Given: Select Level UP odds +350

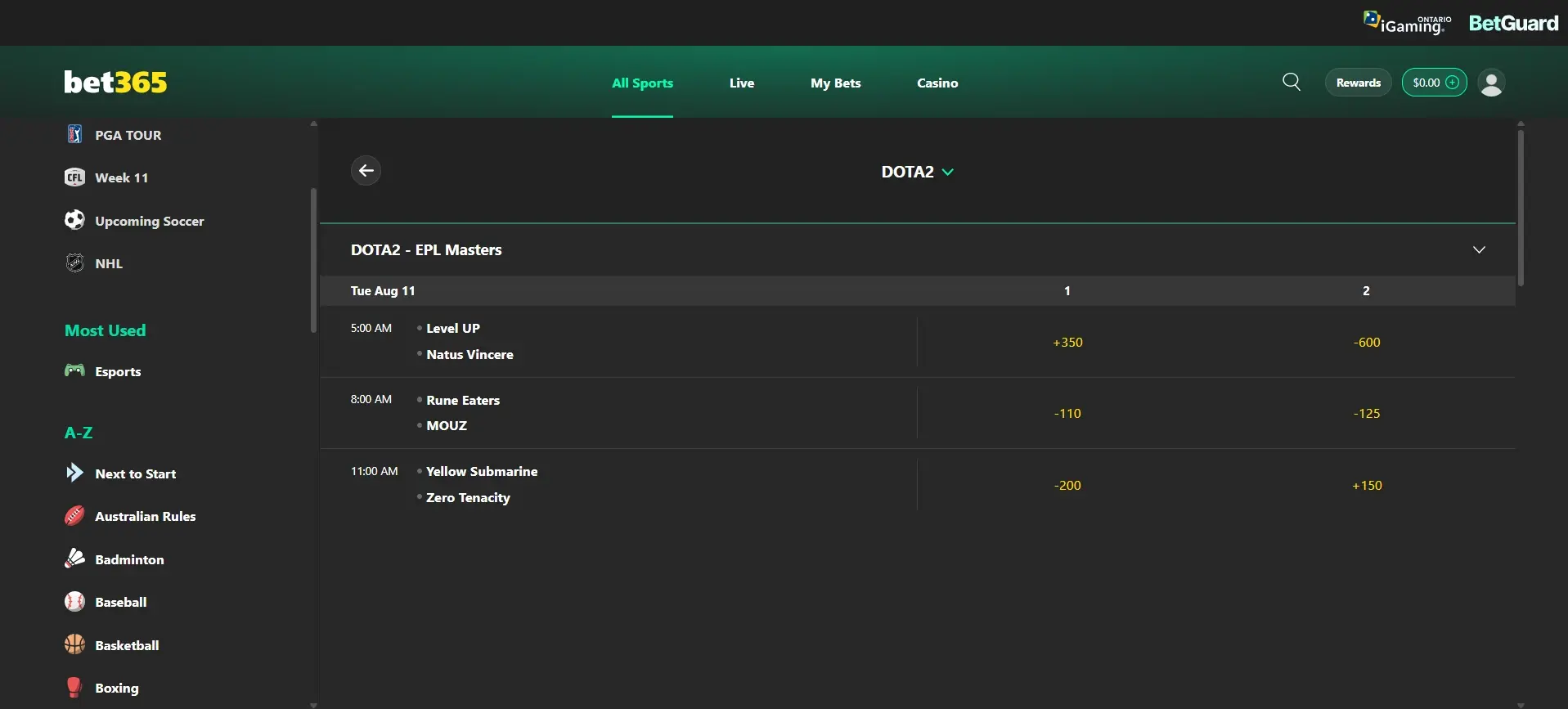Looking at the screenshot, I should click(x=1067, y=342).
